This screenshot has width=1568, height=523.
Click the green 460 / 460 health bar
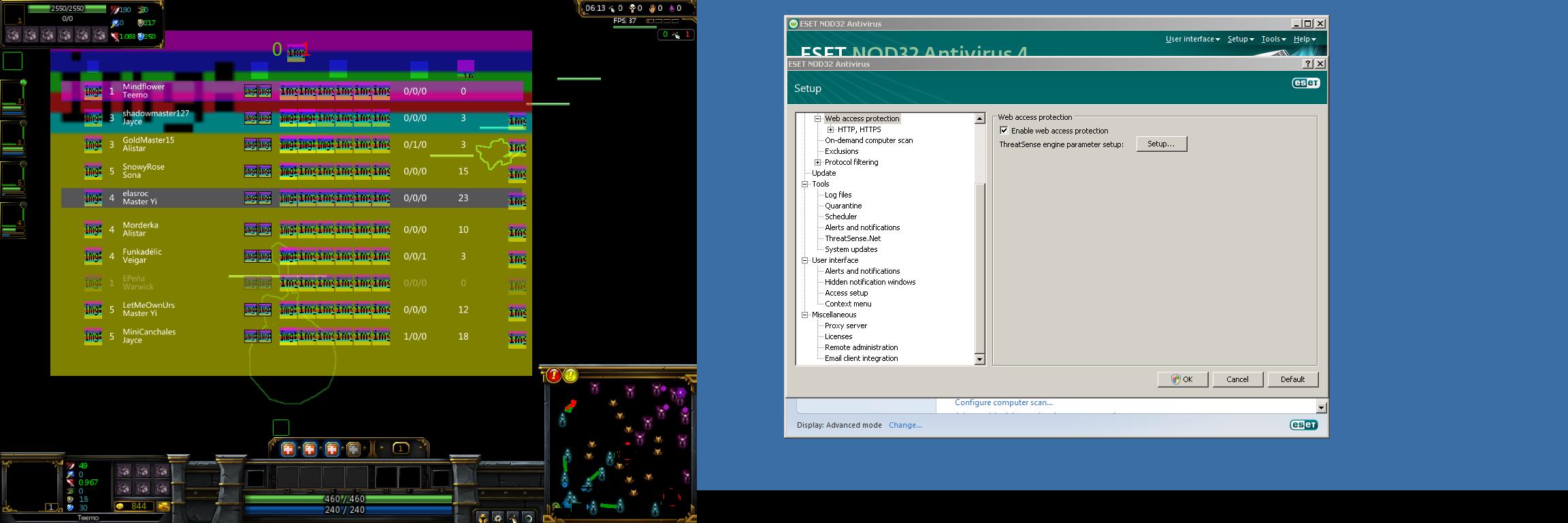point(348,499)
